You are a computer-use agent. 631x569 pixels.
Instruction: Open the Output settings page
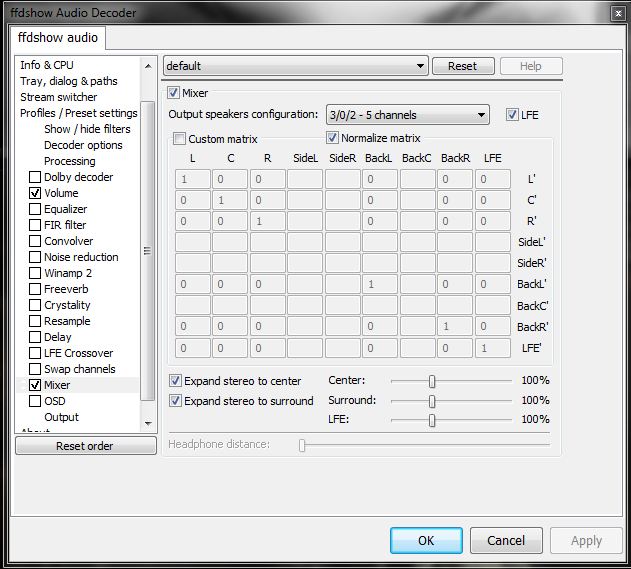62,417
